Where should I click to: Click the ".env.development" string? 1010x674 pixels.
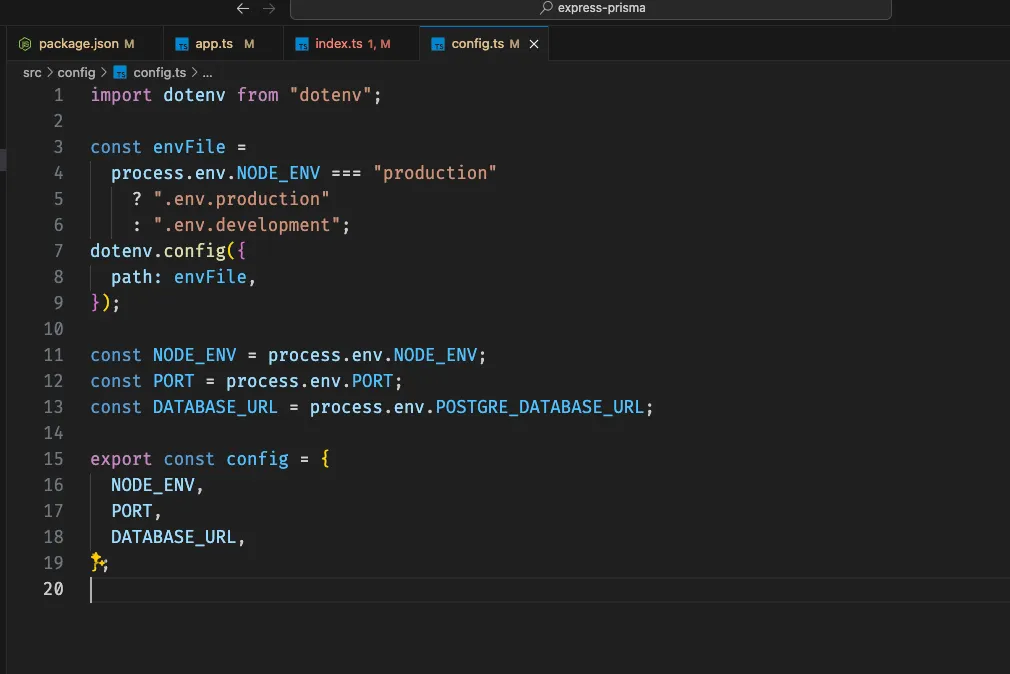[x=247, y=225]
